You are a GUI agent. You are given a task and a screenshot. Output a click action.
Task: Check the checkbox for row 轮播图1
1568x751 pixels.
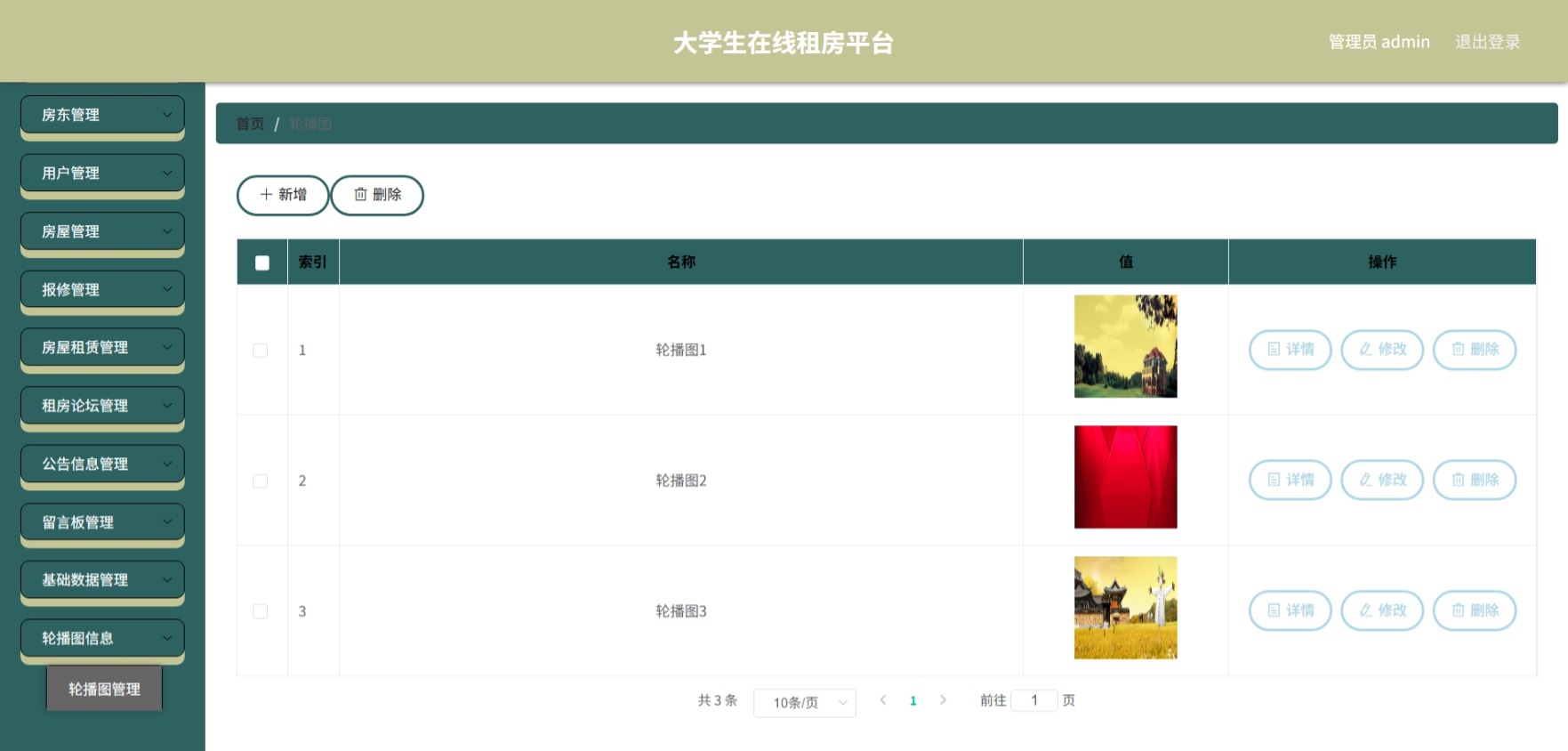pyautogui.click(x=261, y=351)
